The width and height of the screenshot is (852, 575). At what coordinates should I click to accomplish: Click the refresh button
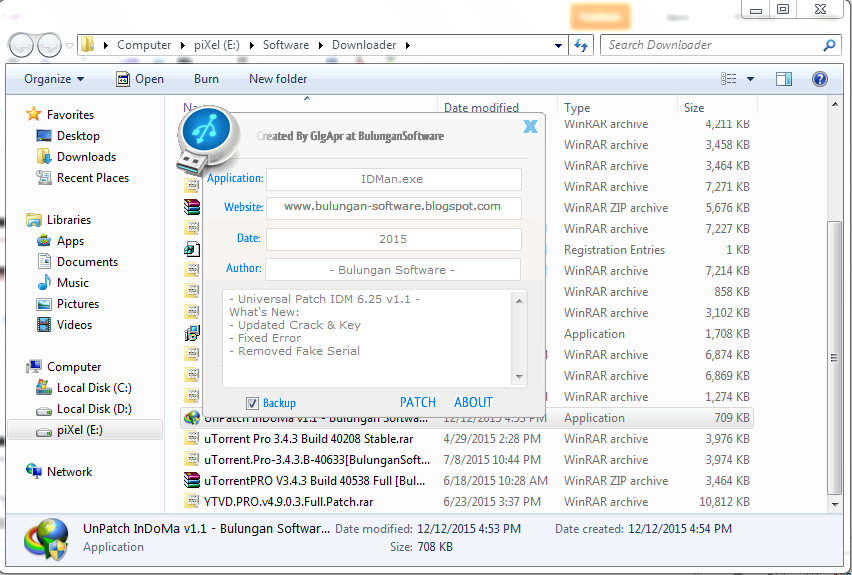click(x=581, y=45)
